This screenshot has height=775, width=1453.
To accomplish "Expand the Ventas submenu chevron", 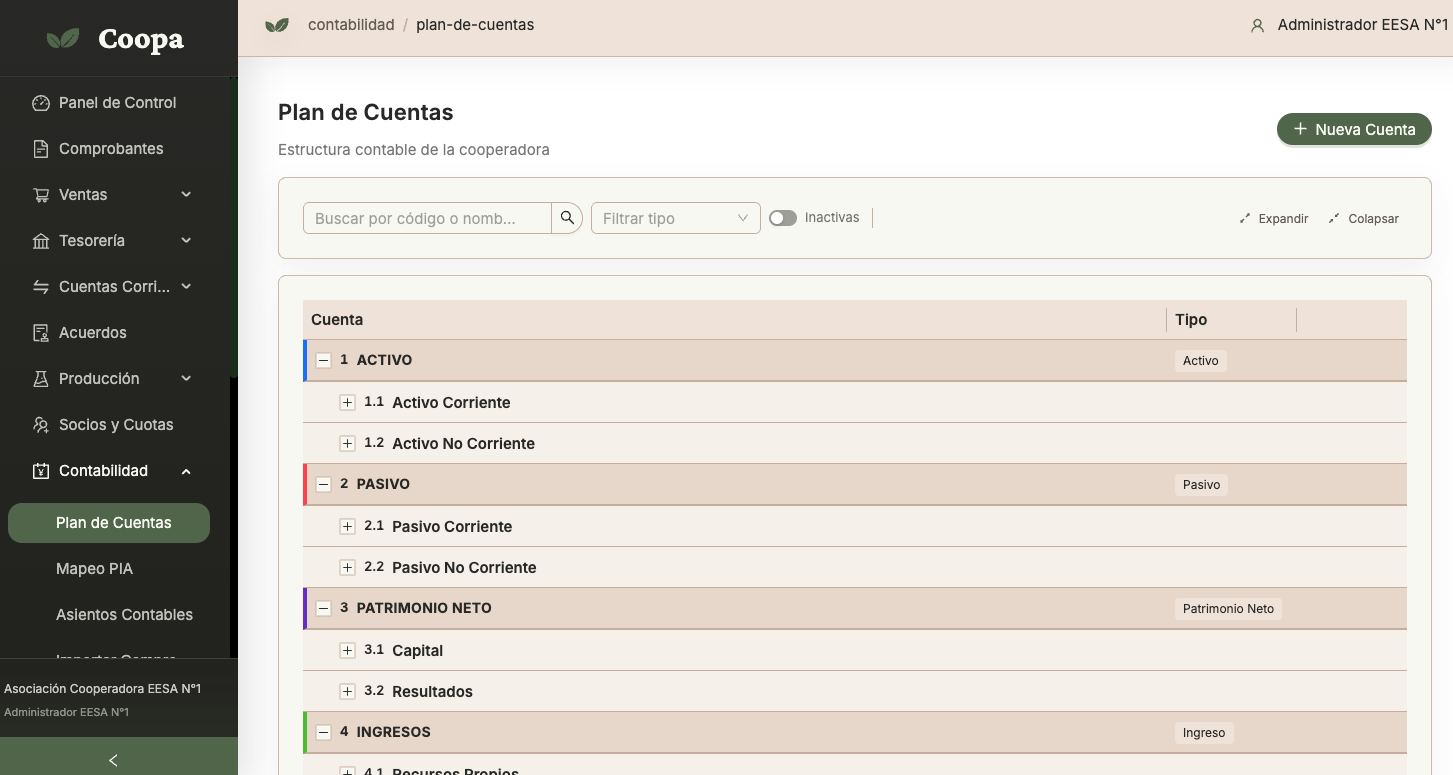I will click(186, 195).
